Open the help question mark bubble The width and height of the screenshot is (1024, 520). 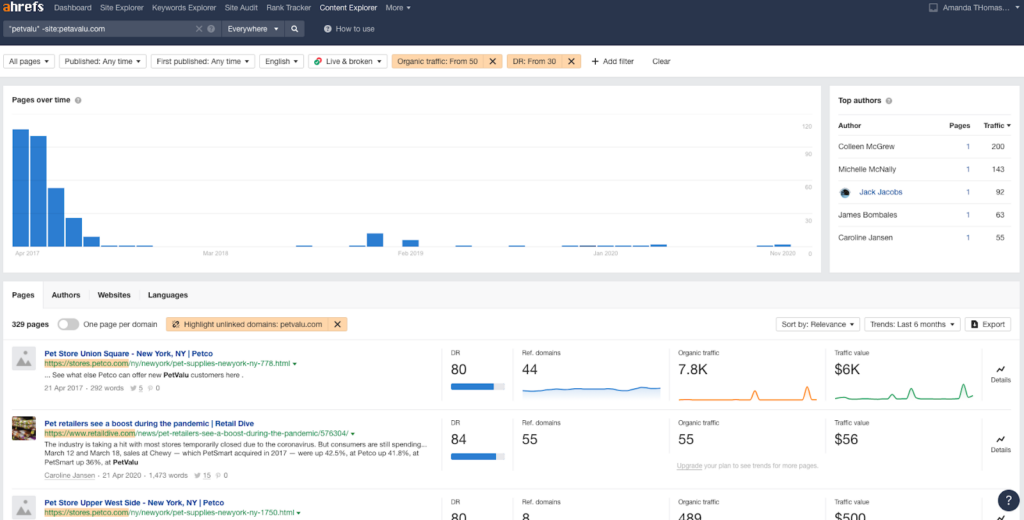[x=1008, y=500]
